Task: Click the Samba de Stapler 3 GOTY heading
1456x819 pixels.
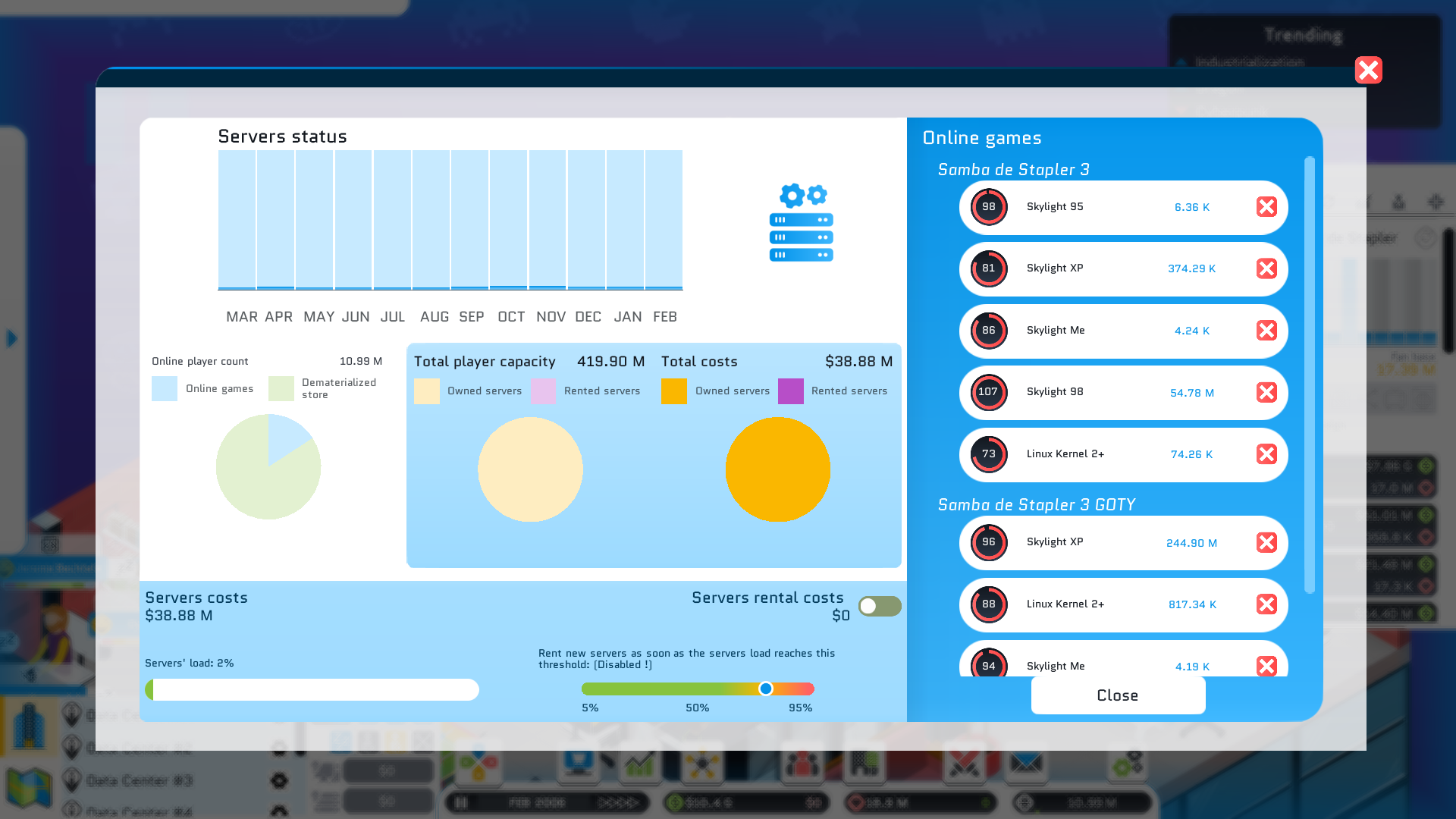Action: pyautogui.click(x=1036, y=505)
